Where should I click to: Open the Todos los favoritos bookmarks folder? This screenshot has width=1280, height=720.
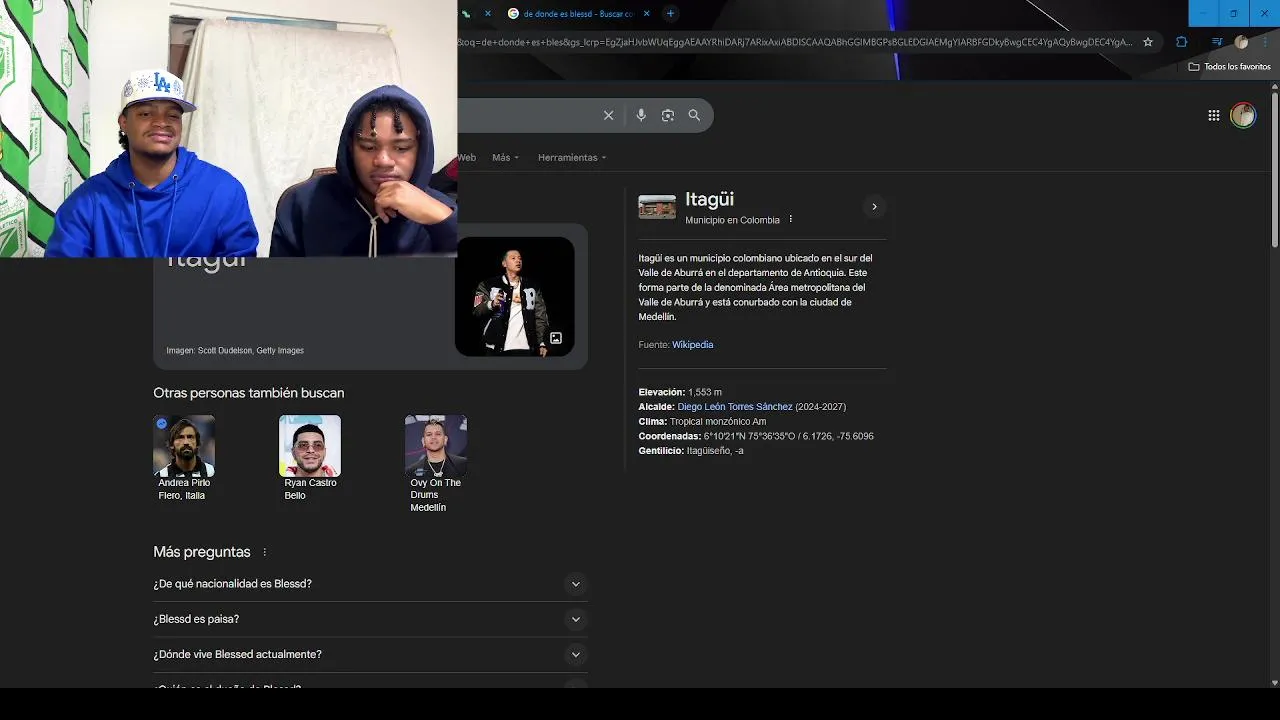[x=1229, y=67]
